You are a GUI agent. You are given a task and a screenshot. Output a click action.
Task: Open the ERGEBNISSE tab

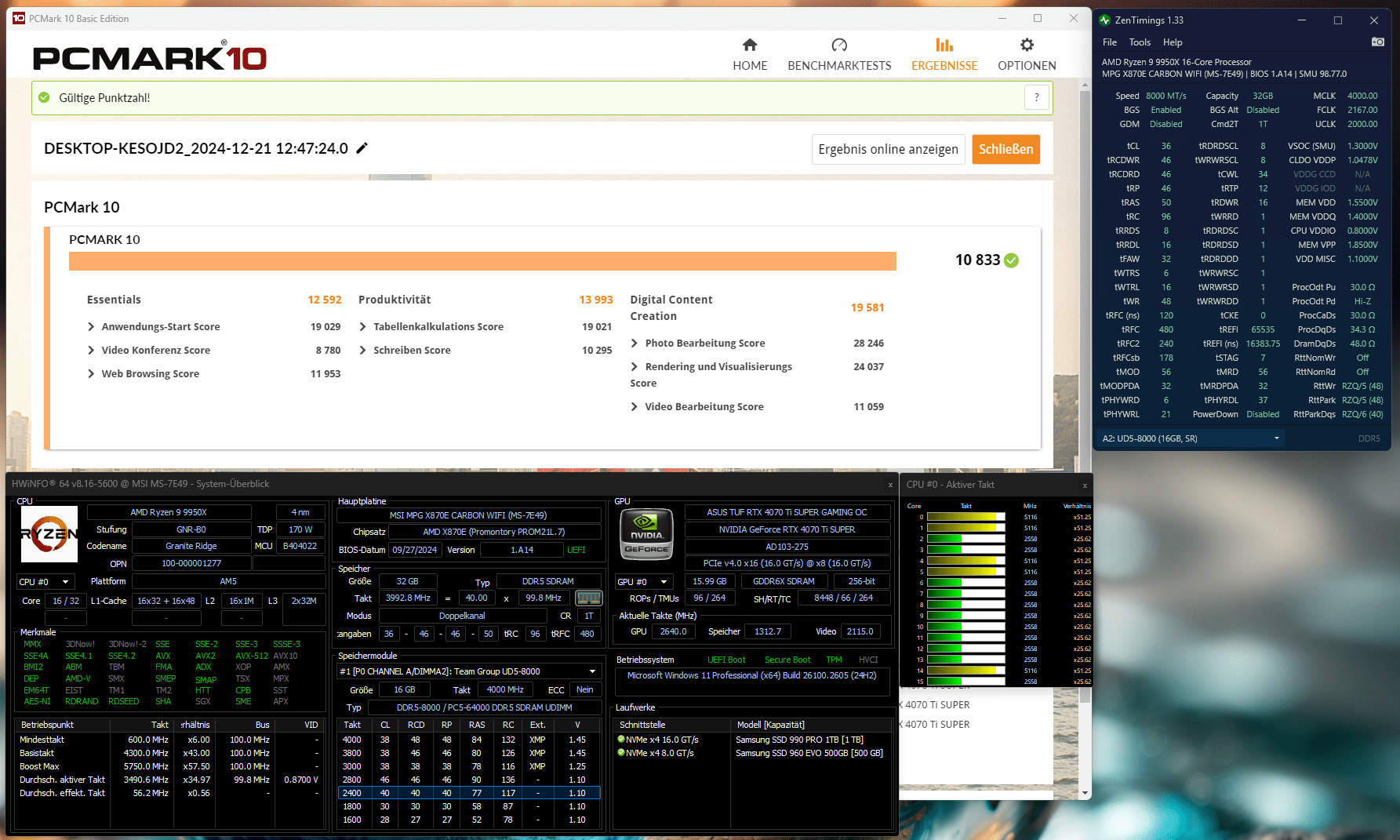pyautogui.click(x=944, y=55)
